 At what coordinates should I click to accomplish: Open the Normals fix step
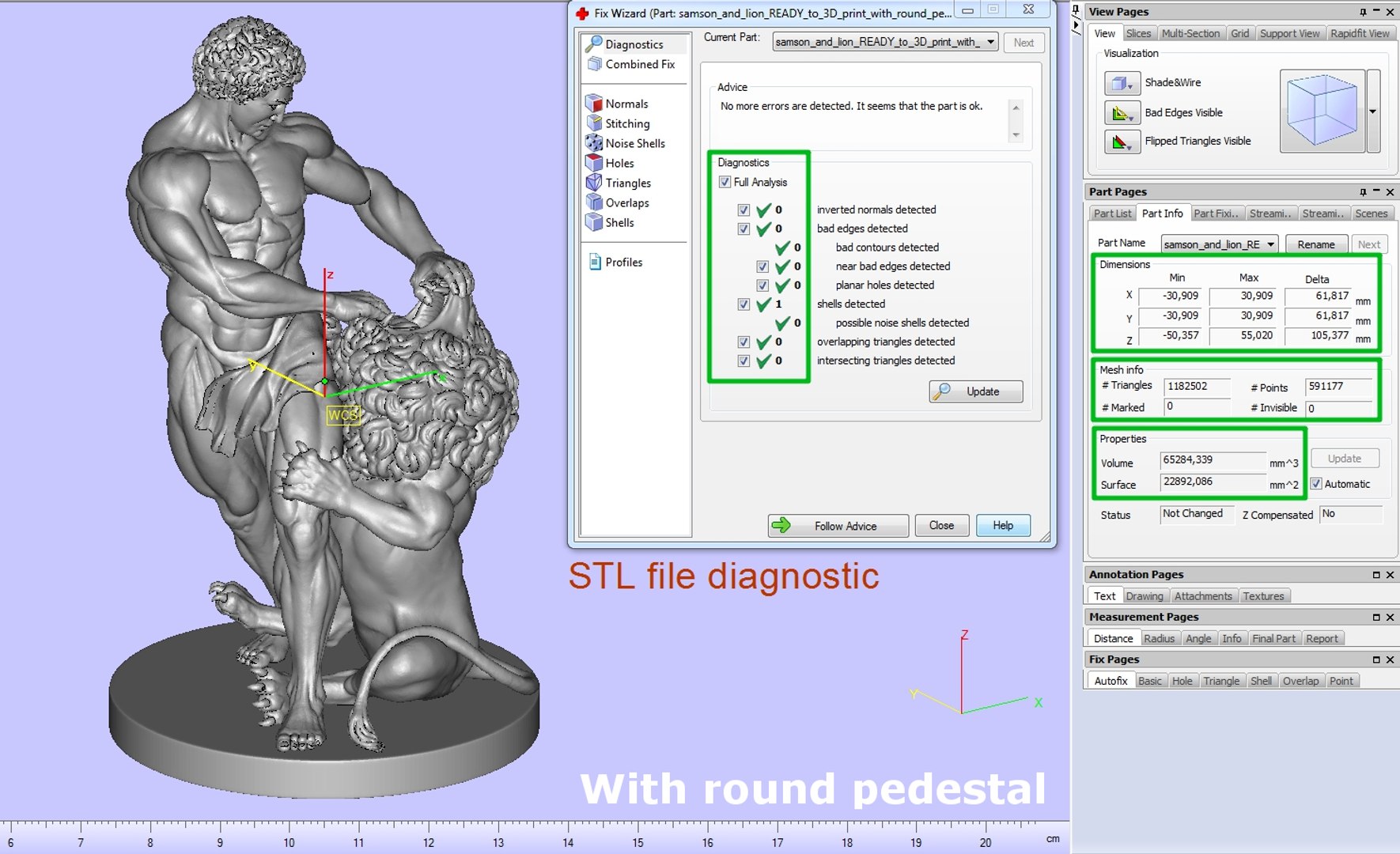point(626,104)
